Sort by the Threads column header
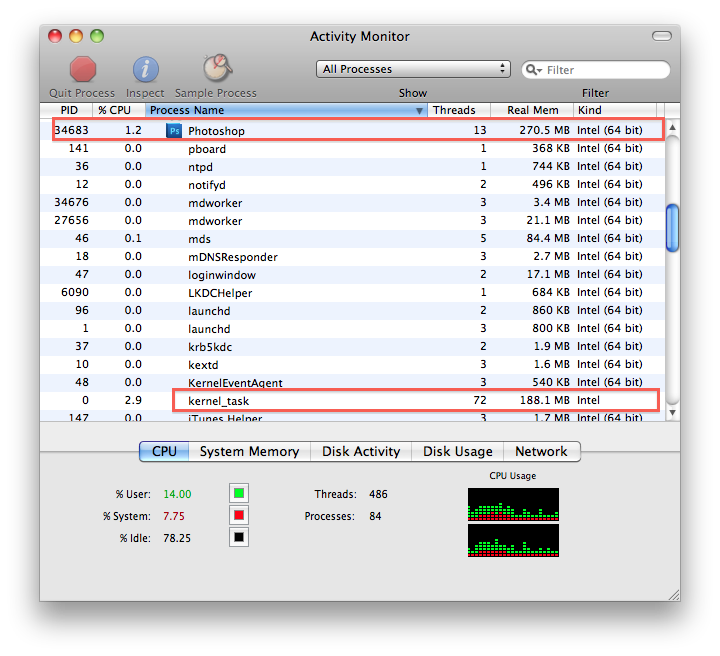The image size is (720, 656). 459,110
